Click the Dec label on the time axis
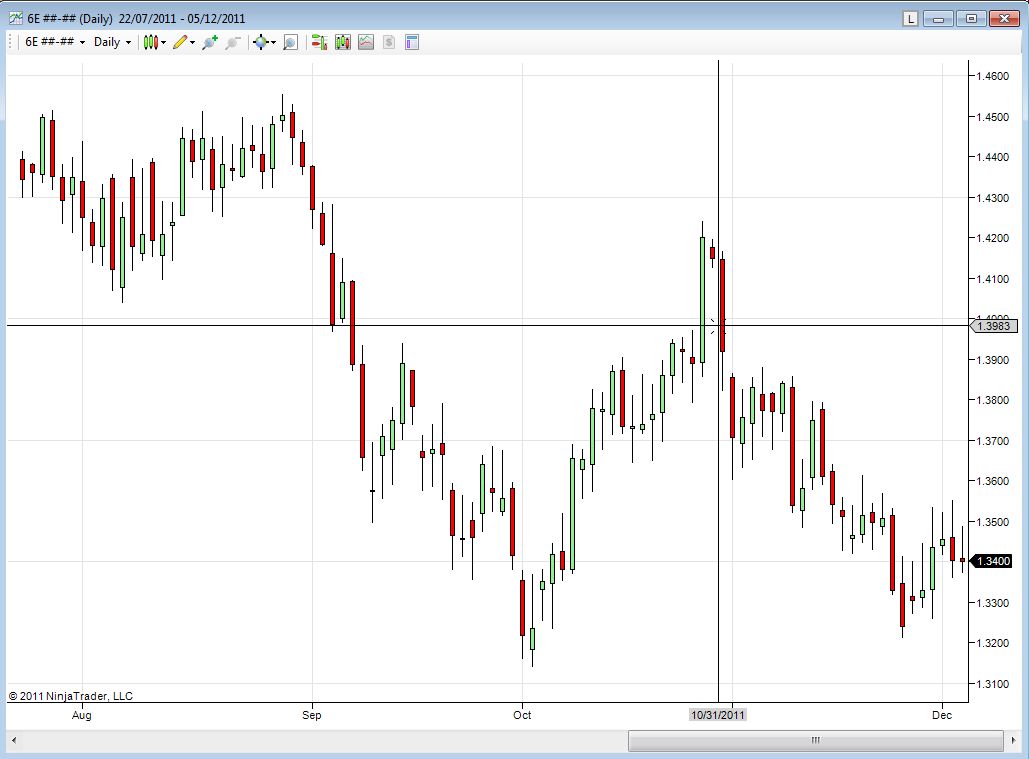This screenshot has height=759, width=1029. [942, 714]
